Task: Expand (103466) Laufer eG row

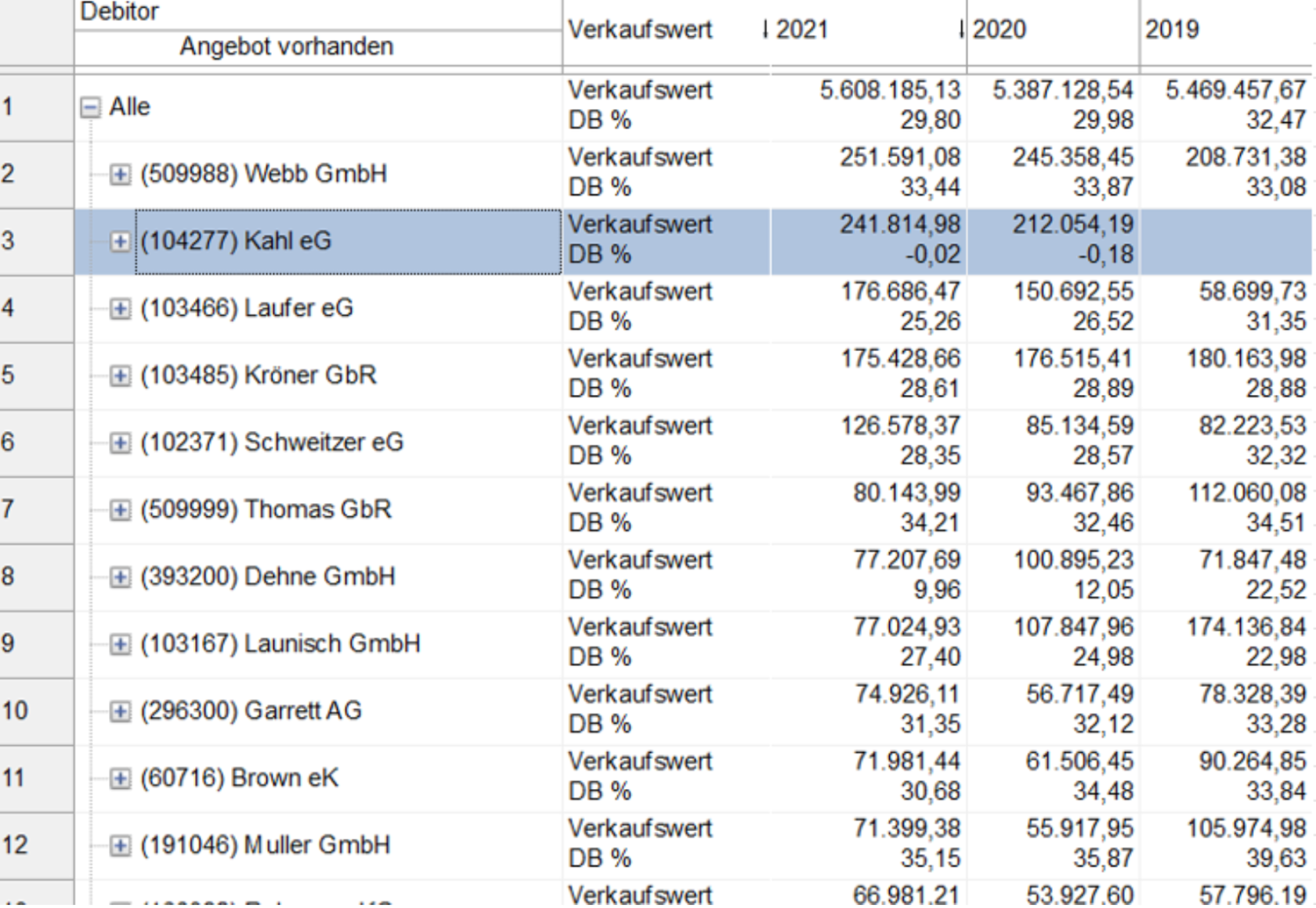Action: pyautogui.click(x=120, y=309)
